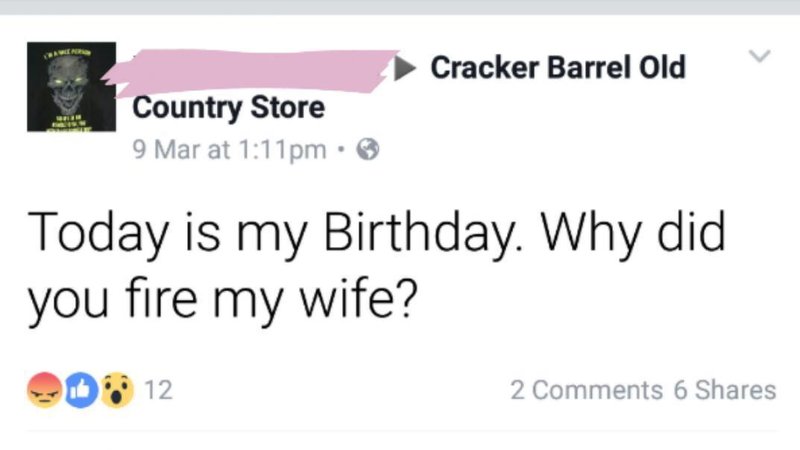Viewport: 800px width, 450px height.
Task: Click the globe Public privacy icon
Action: 368,150
